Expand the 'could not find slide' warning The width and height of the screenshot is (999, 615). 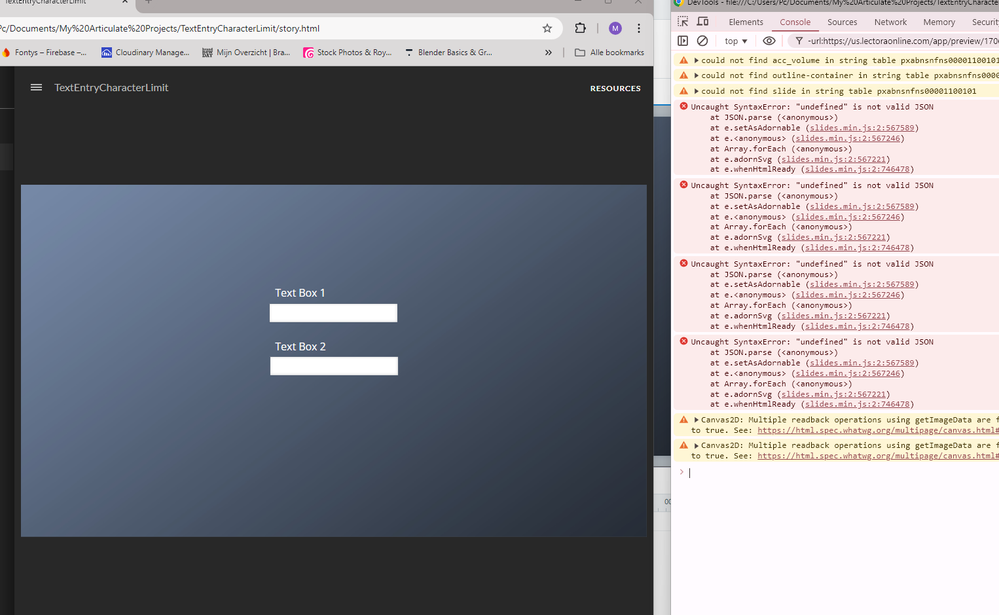(x=697, y=91)
